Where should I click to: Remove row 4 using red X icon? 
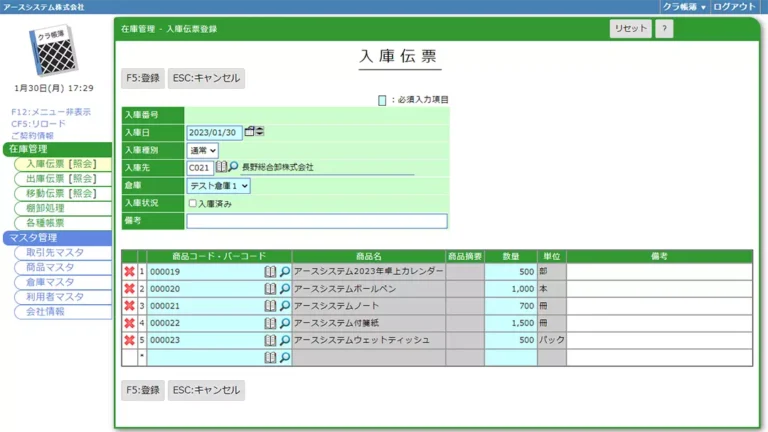(x=129, y=323)
